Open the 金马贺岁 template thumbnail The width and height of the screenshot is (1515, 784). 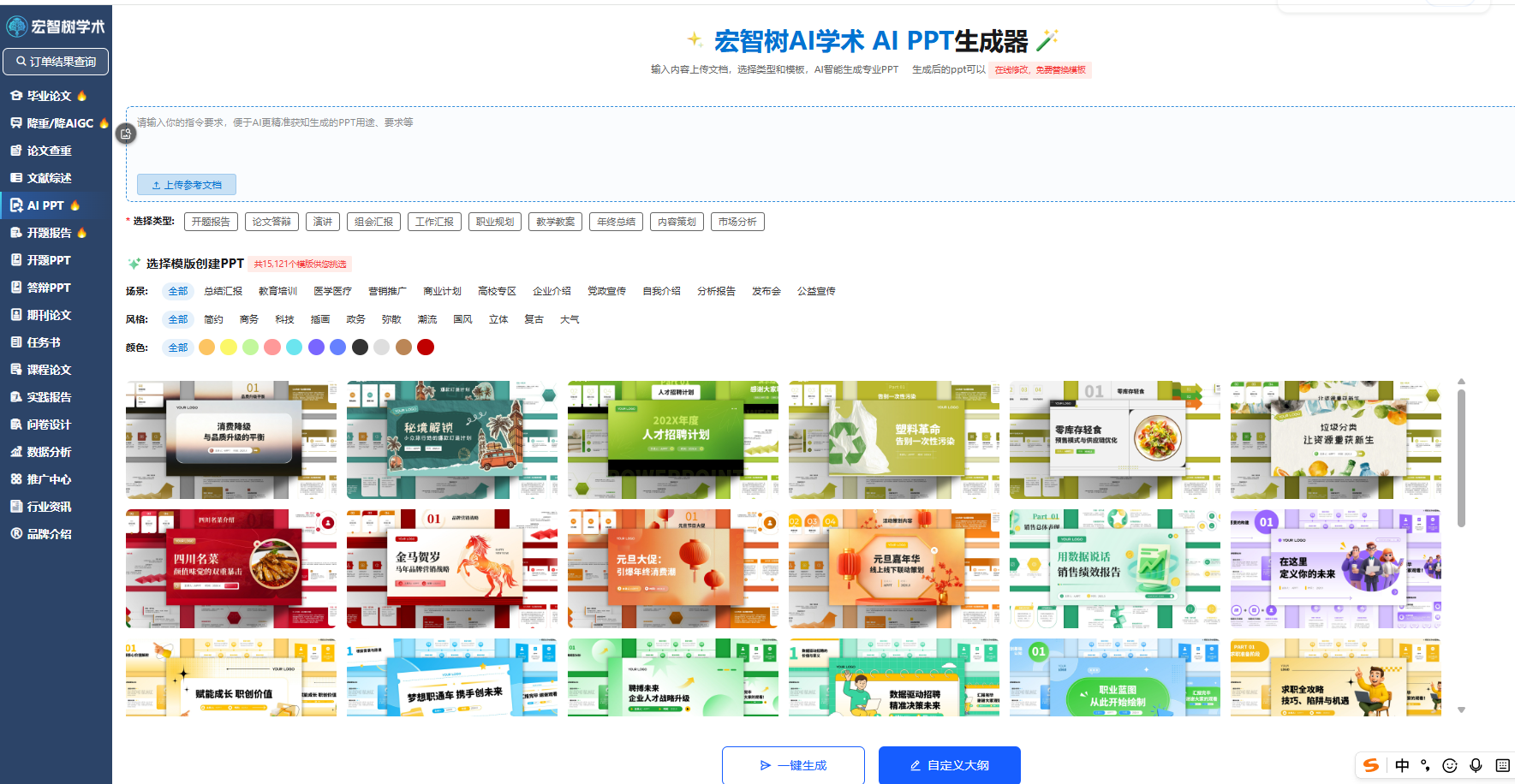click(452, 569)
